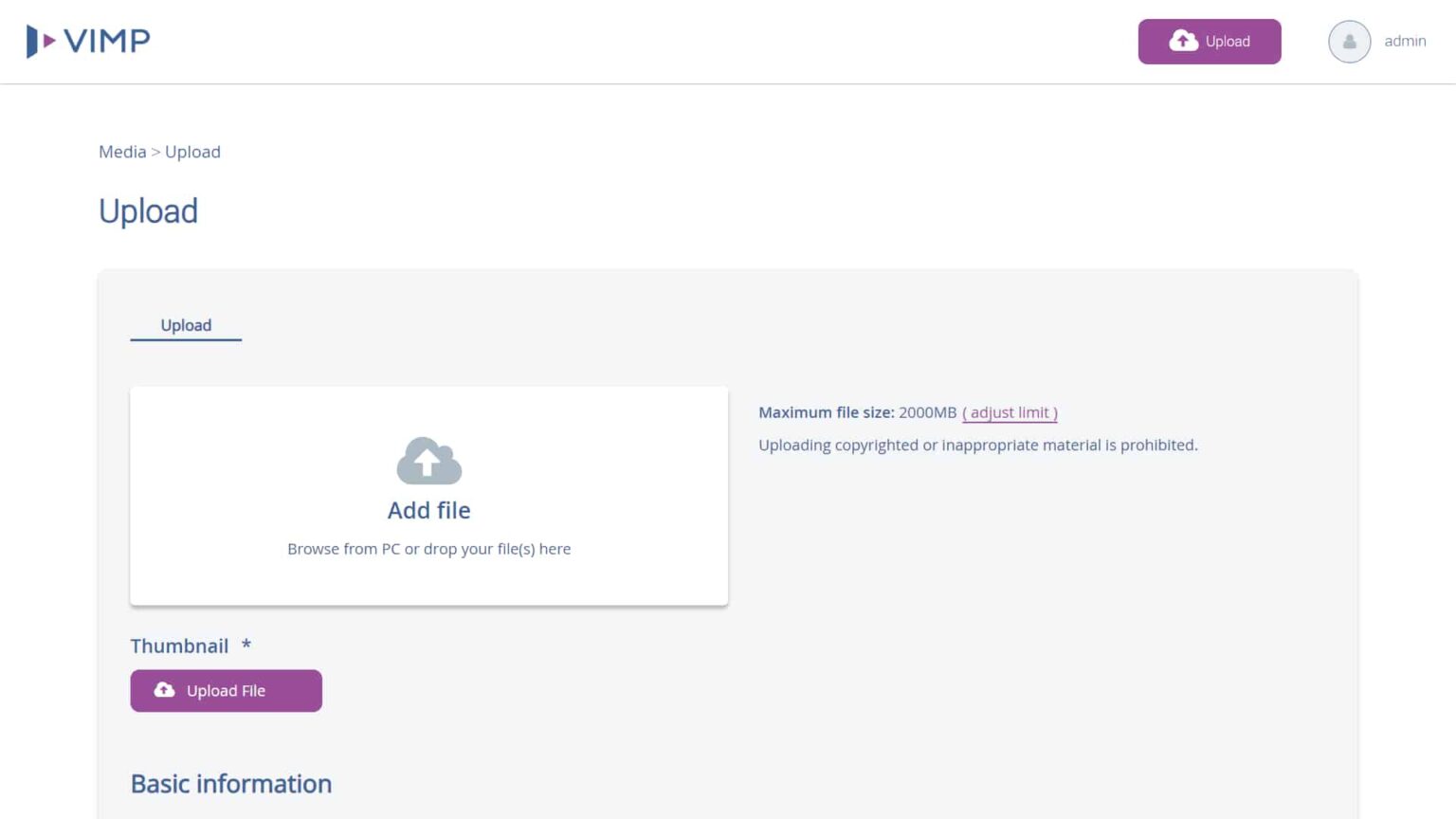
Task: Click the Thumbnail field label
Action: [x=179, y=646]
